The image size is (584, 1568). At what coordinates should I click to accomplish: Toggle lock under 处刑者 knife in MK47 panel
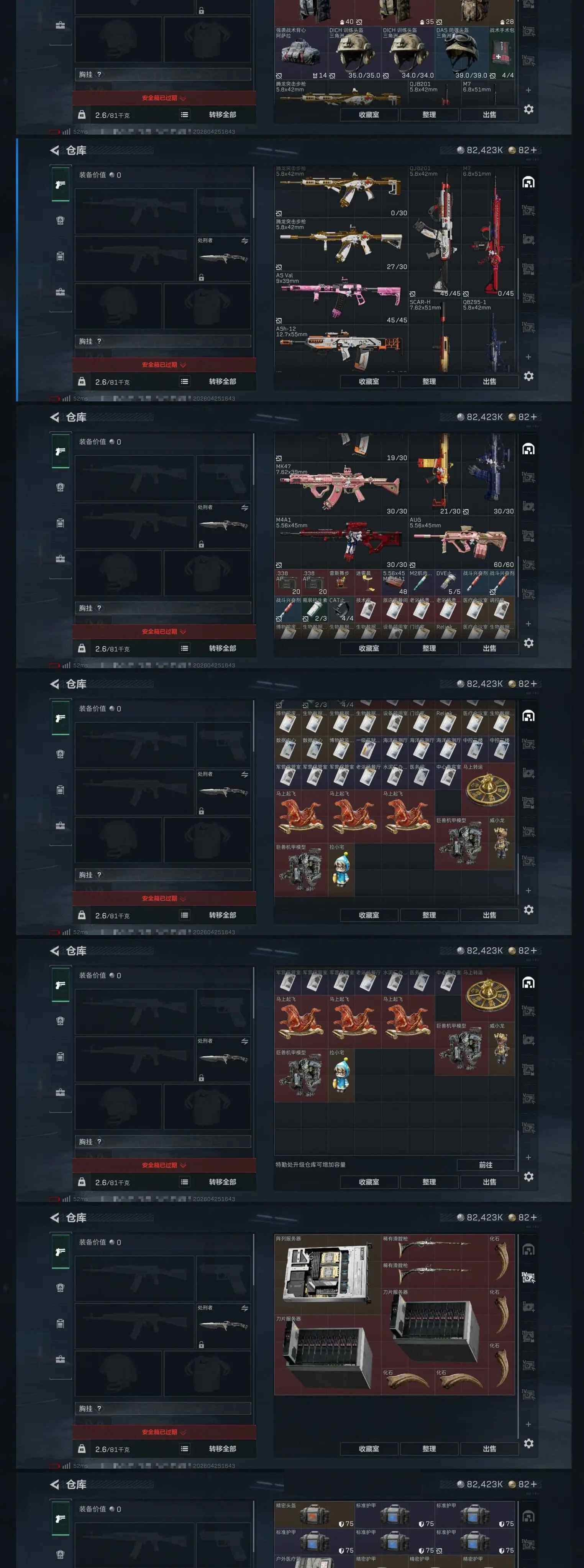click(x=201, y=544)
